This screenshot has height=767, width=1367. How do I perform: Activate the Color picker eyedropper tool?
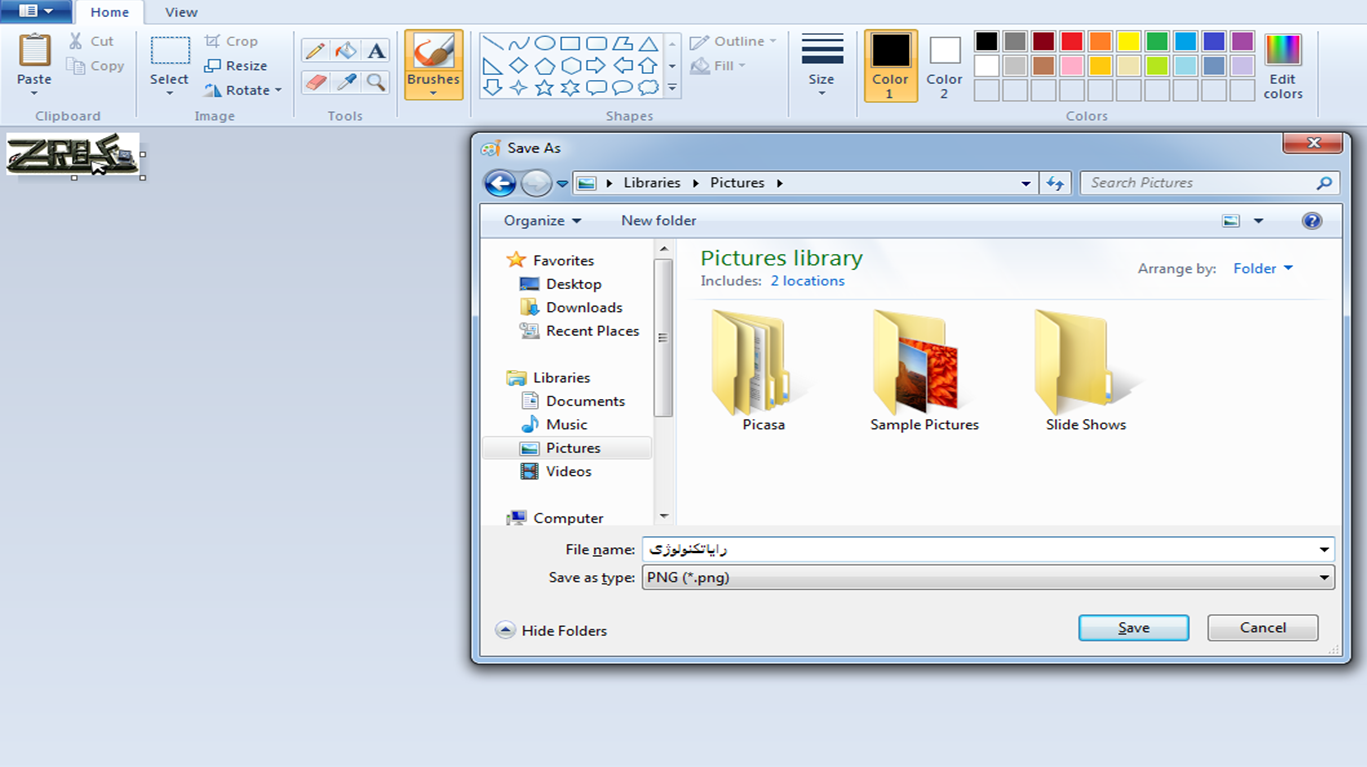point(346,82)
